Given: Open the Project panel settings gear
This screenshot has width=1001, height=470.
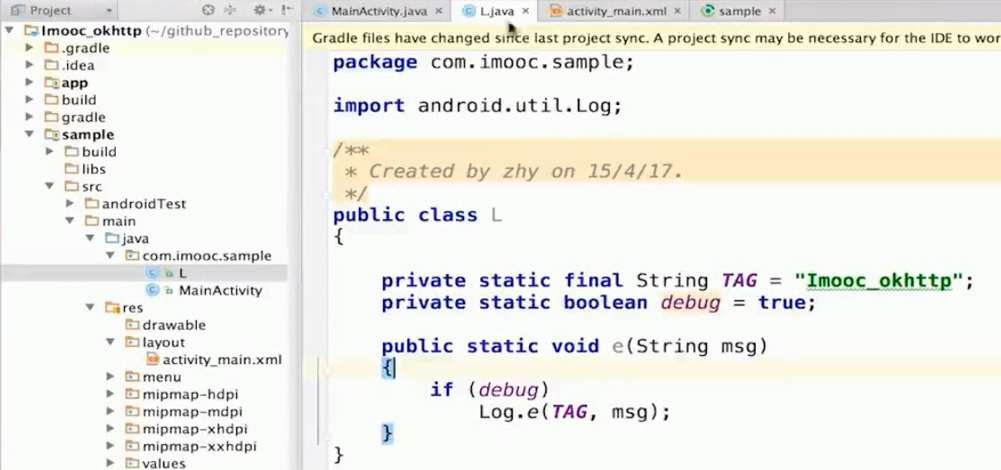Looking at the screenshot, I should coord(260,10).
